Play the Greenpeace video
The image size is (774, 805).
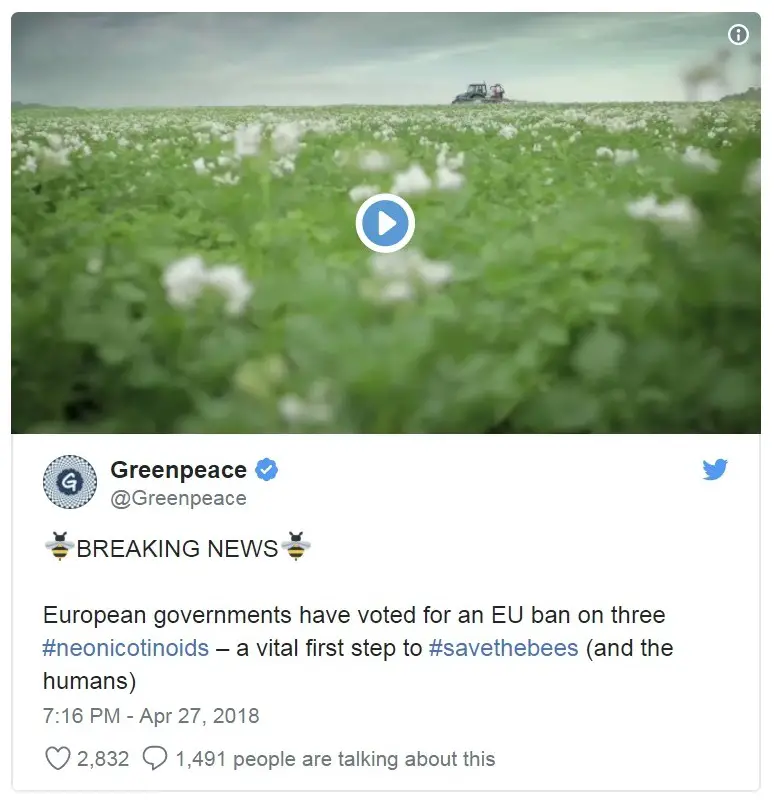click(x=385, y=223)
